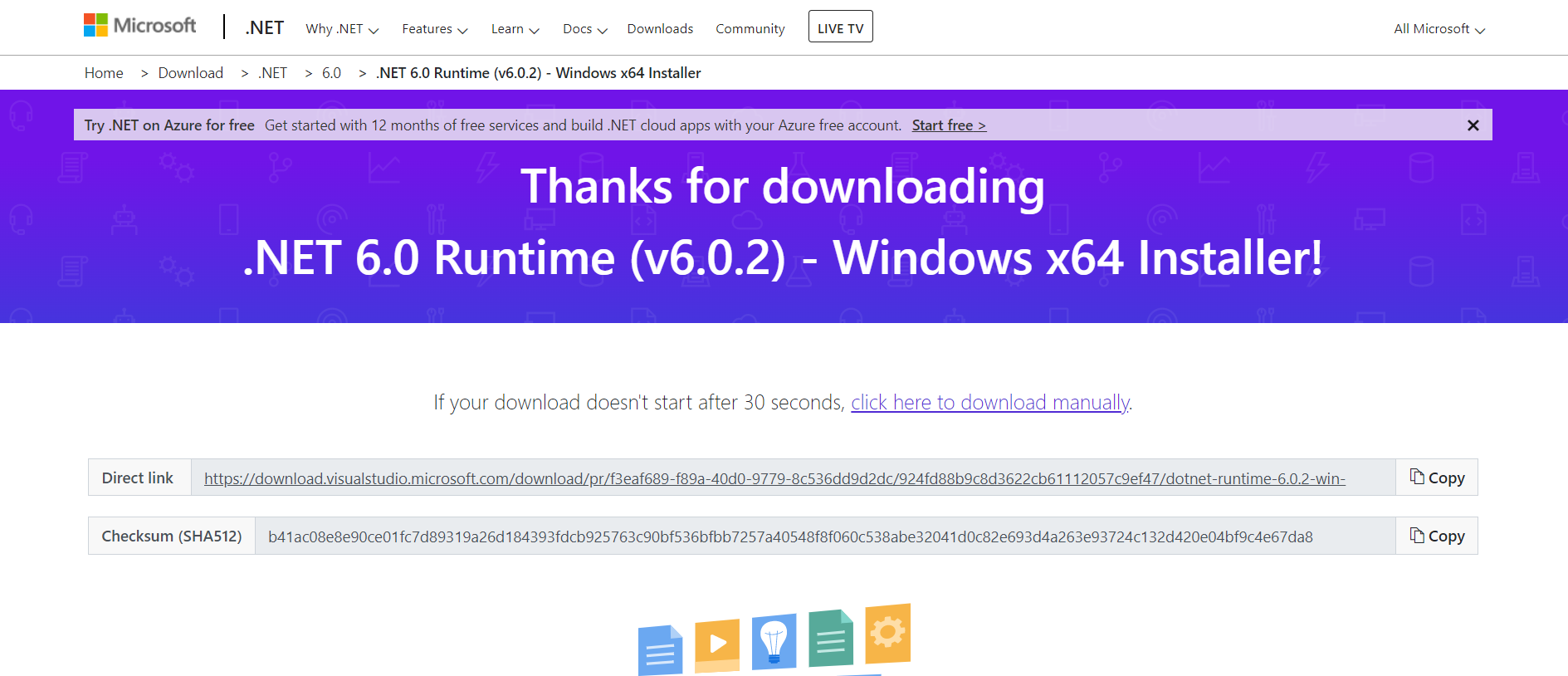Screen dimensions: 1568x676
Task: Expand the Learn menu
Action: coord(515,29)
